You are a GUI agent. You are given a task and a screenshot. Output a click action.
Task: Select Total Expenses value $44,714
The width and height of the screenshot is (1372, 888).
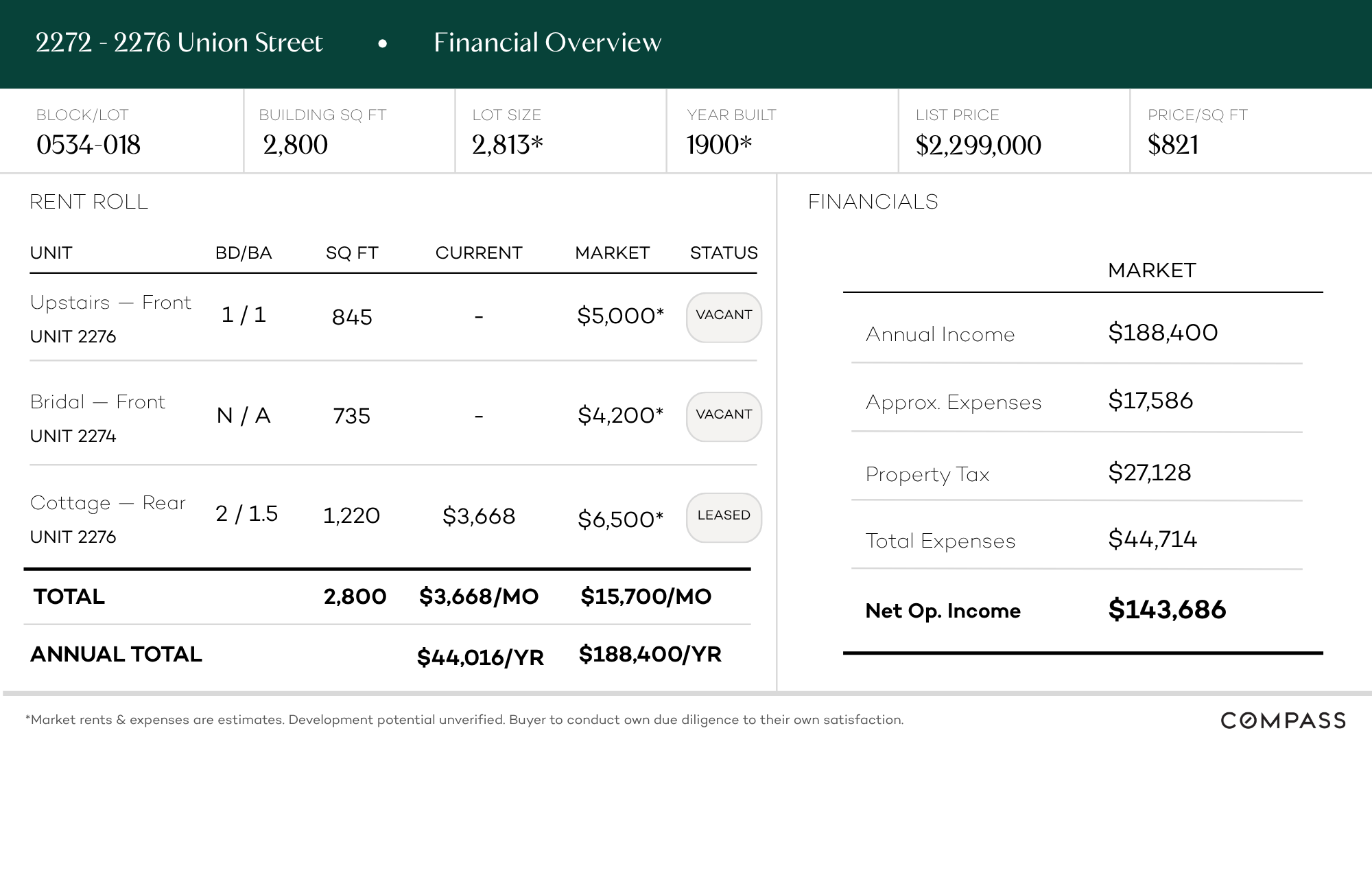tap(1152, 539)
